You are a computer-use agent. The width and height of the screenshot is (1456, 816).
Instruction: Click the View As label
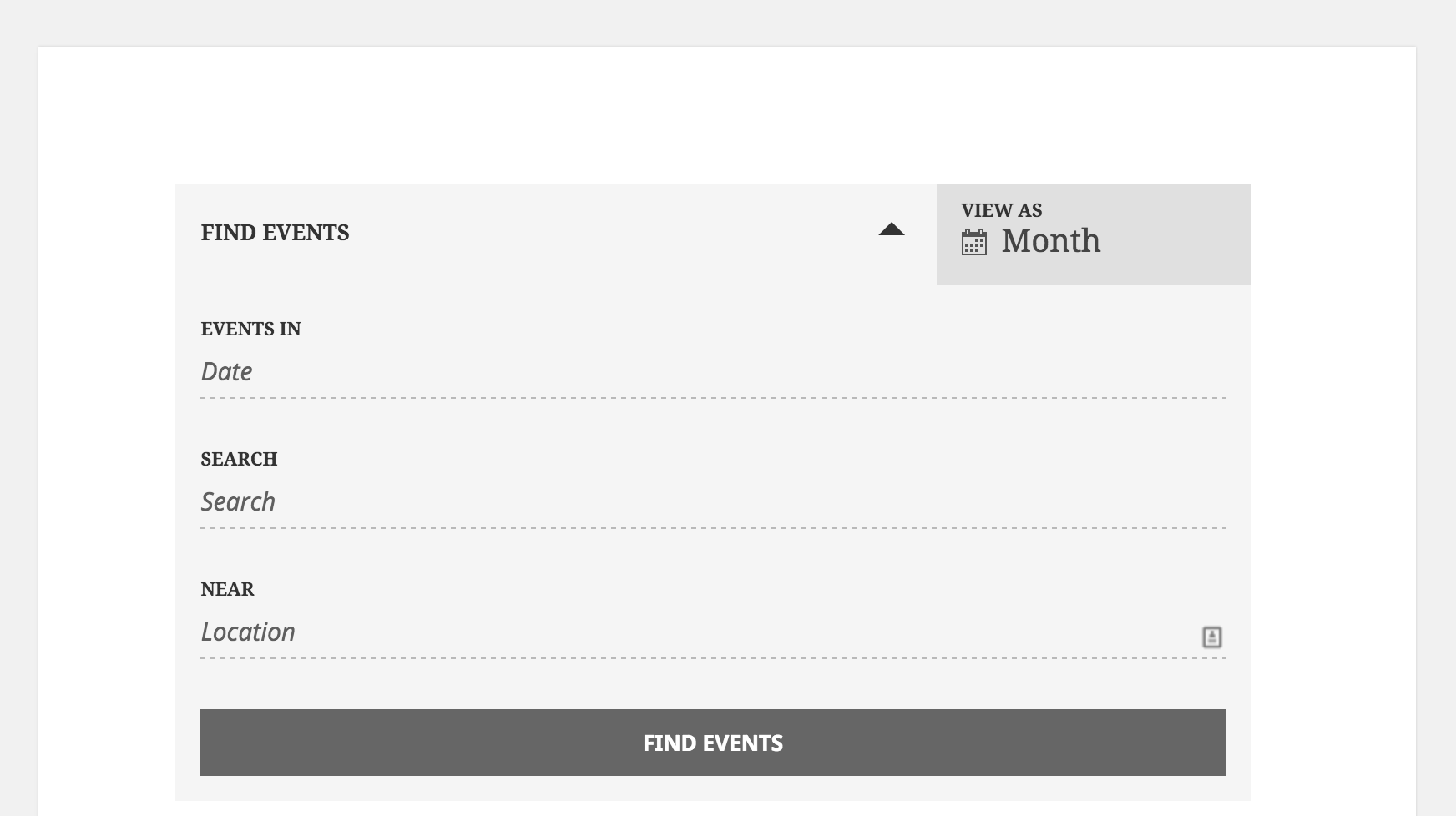[1001, 210]
